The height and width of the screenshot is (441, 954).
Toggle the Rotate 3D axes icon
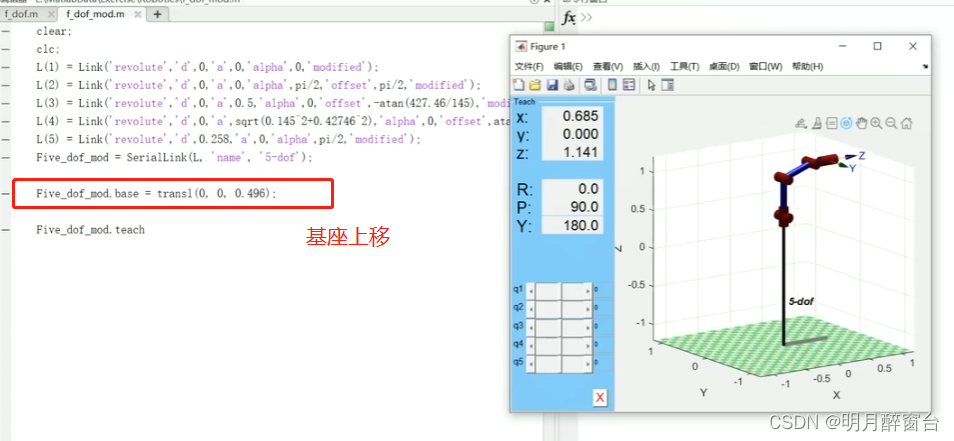pyautogui.click(x=846, y=123)
